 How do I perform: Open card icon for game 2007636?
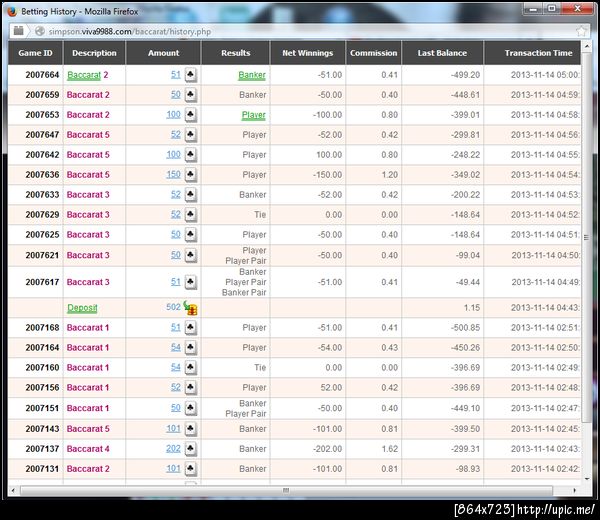pos(191,174)
